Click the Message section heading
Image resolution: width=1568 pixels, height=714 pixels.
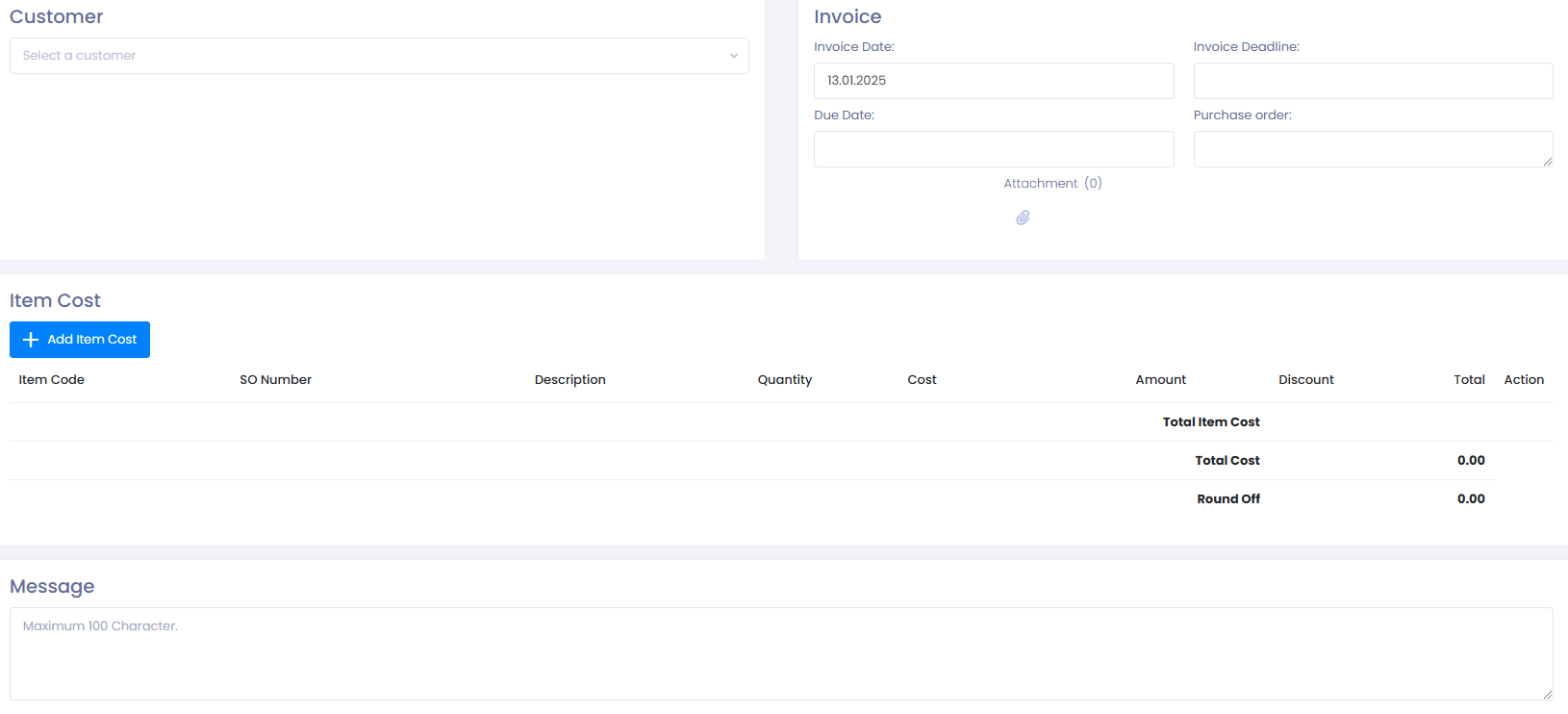pos(52,587)
